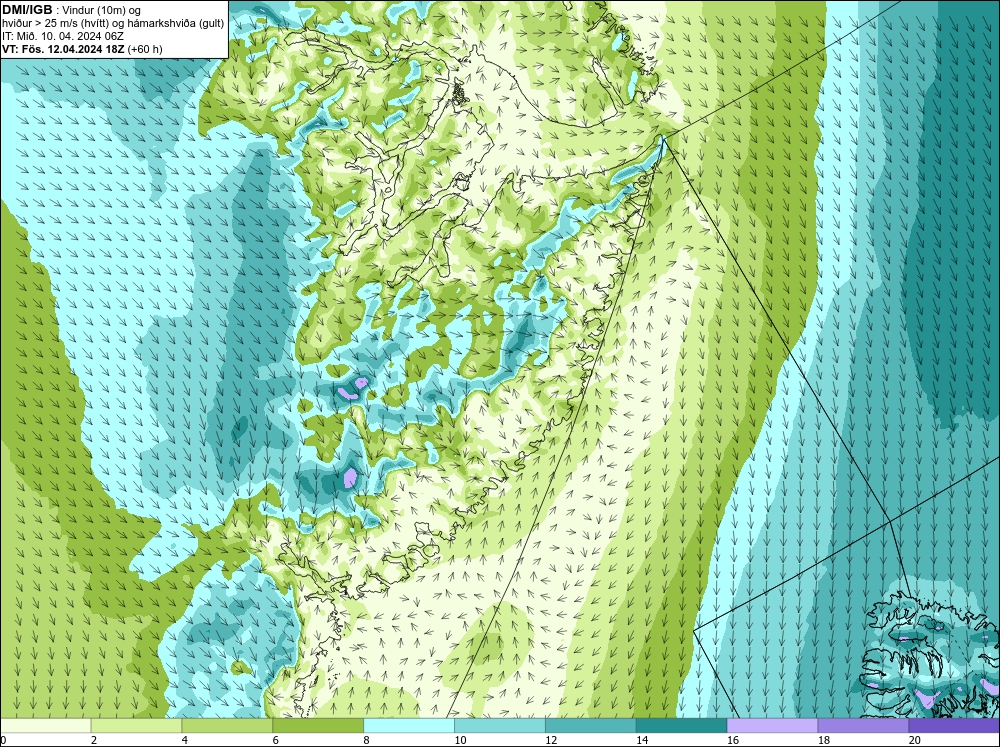
Task: Click the legend scale label '14'
Action: pos(642,740)
